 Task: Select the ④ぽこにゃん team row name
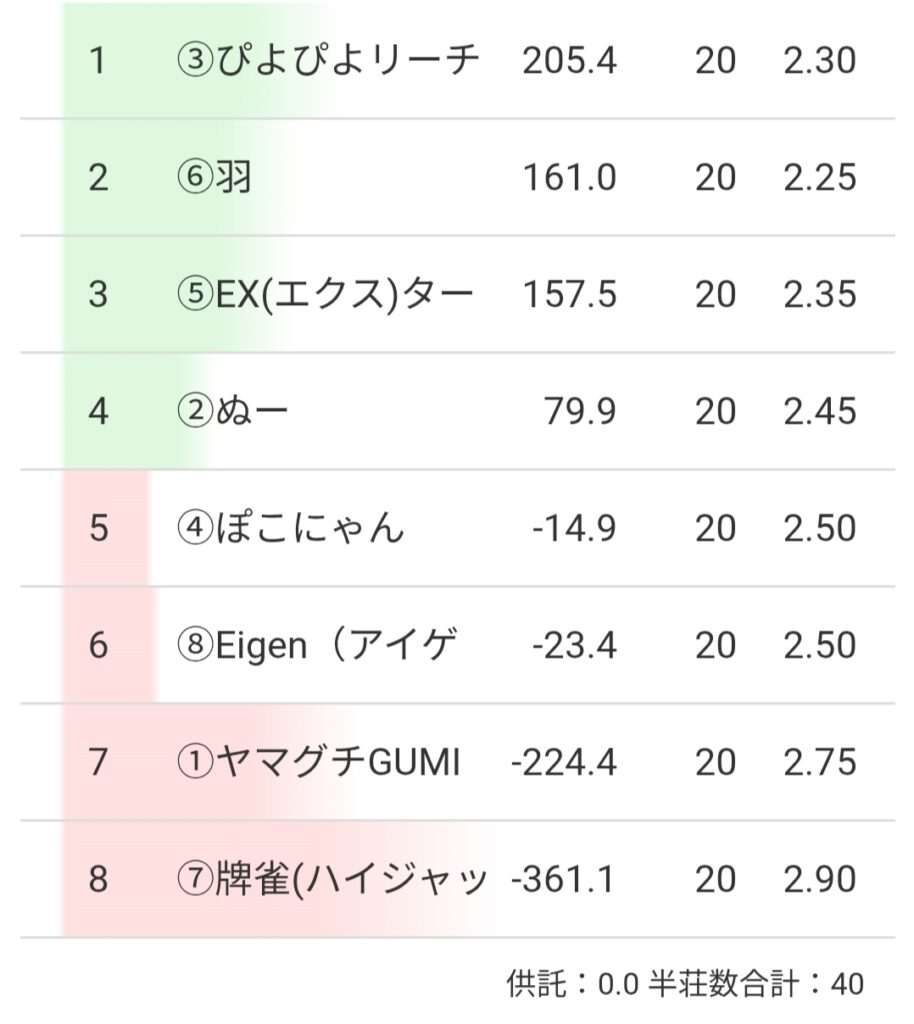(290, 528)
